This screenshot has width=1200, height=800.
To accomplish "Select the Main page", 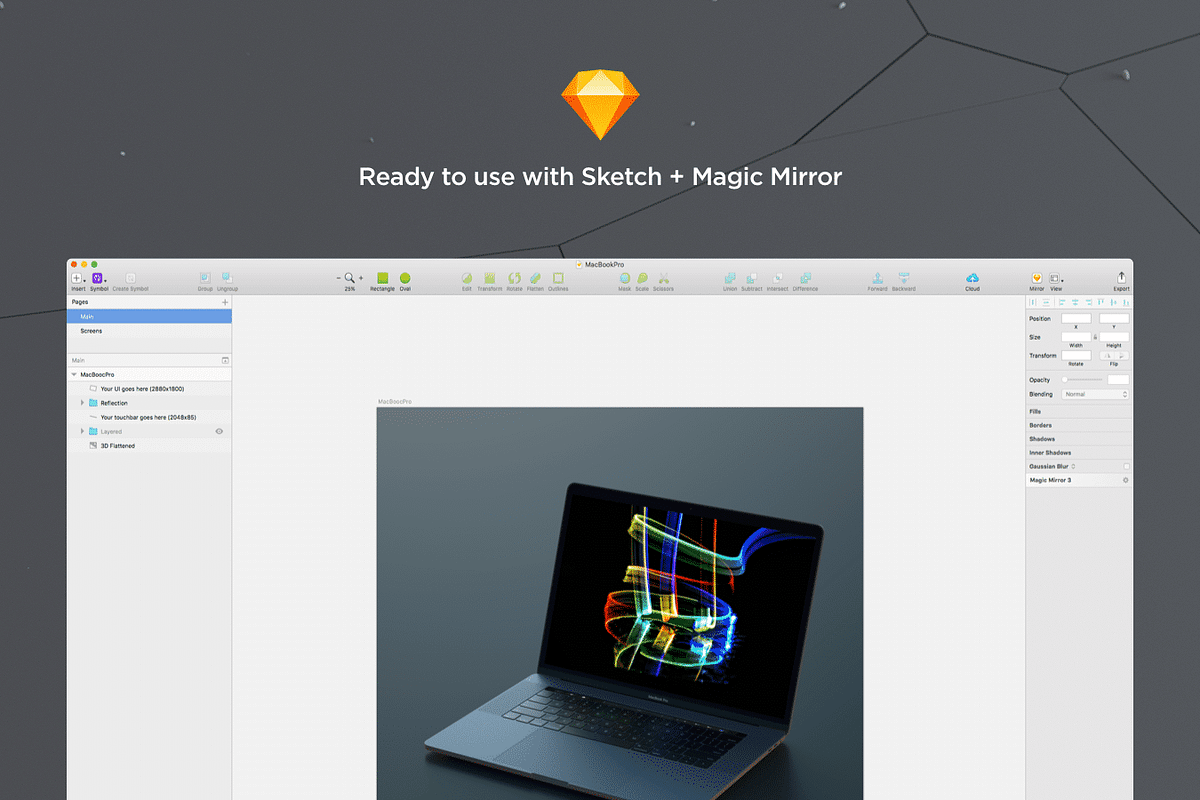I will point(149,316).
